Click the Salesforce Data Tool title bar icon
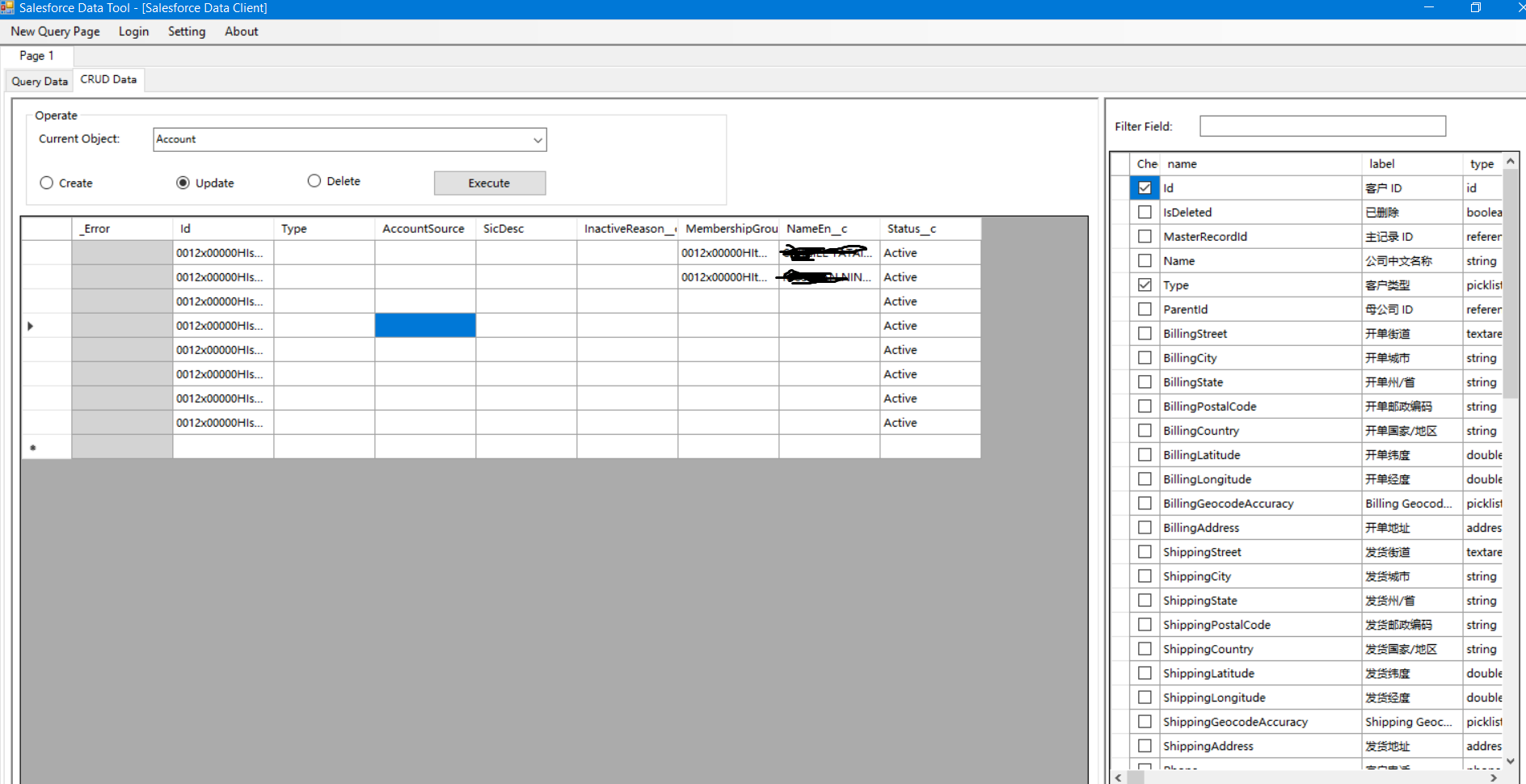 [11, 8]
